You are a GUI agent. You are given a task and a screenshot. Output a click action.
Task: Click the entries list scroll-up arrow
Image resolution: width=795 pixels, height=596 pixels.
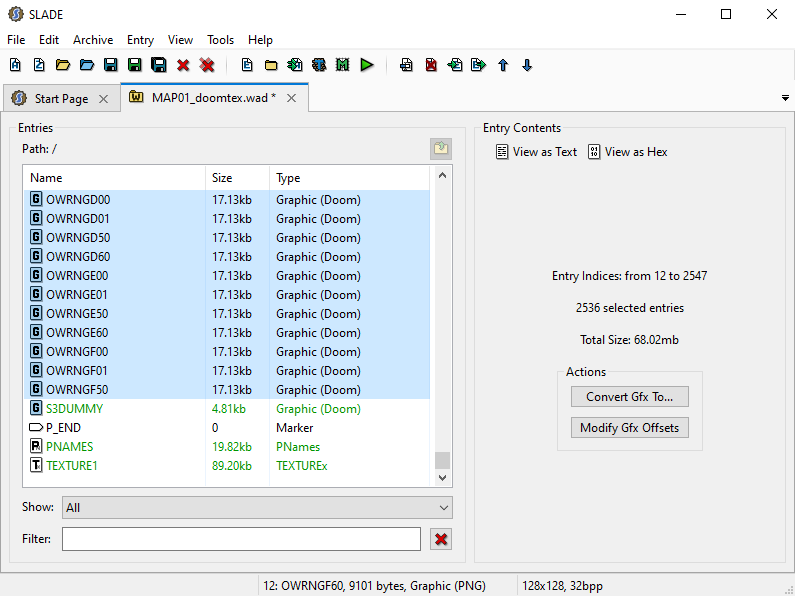tap(443, 176)
